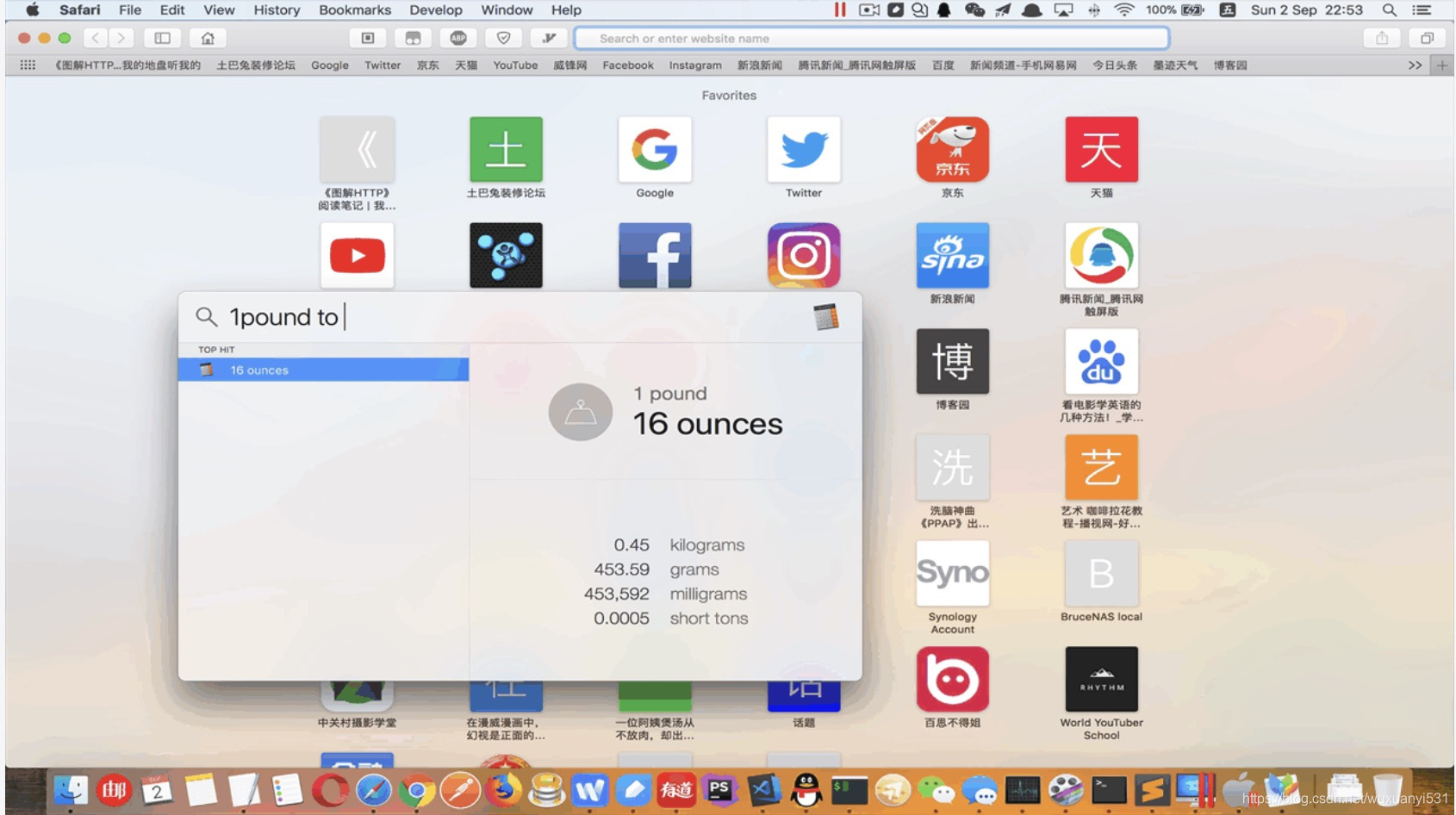Click the Share toolbar button

[x=1382, y=38]
